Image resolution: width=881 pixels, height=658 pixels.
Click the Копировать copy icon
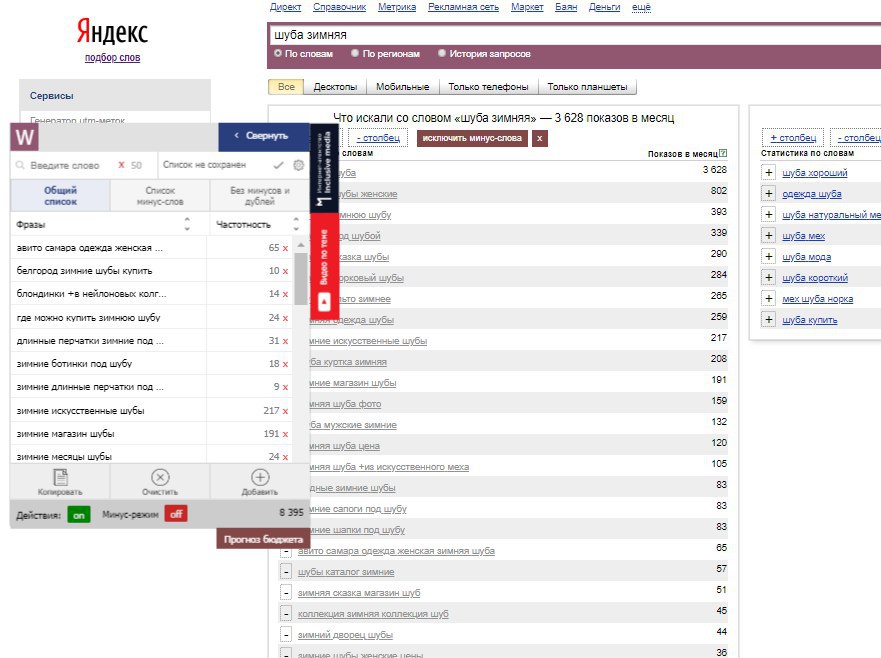tap(60, 478)
